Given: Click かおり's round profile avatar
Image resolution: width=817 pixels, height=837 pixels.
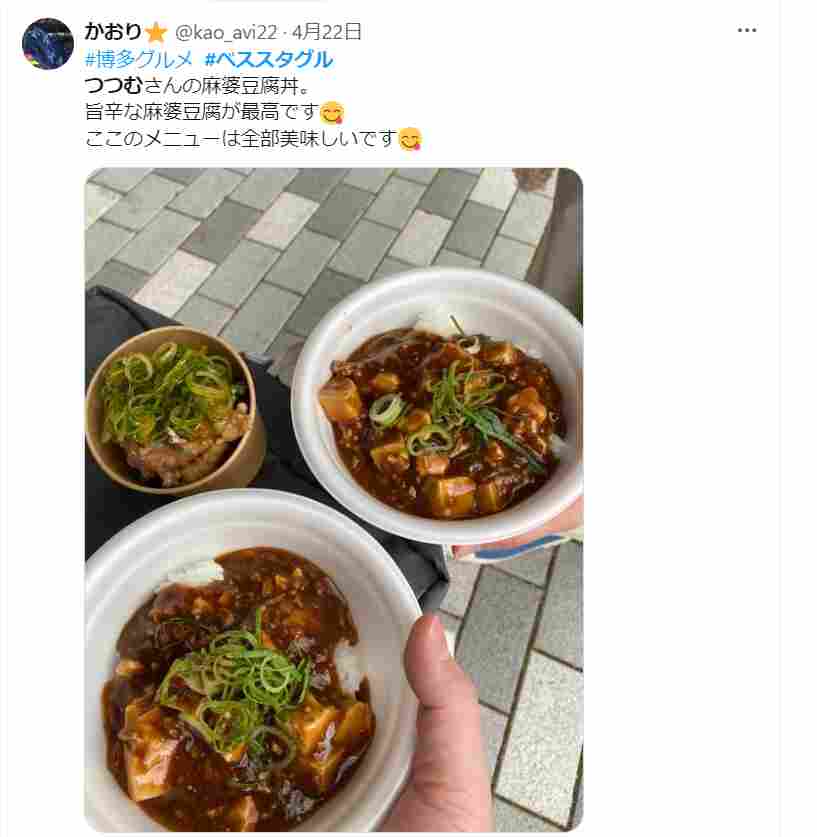Looking at the screenshot, I should pos(47,43).
